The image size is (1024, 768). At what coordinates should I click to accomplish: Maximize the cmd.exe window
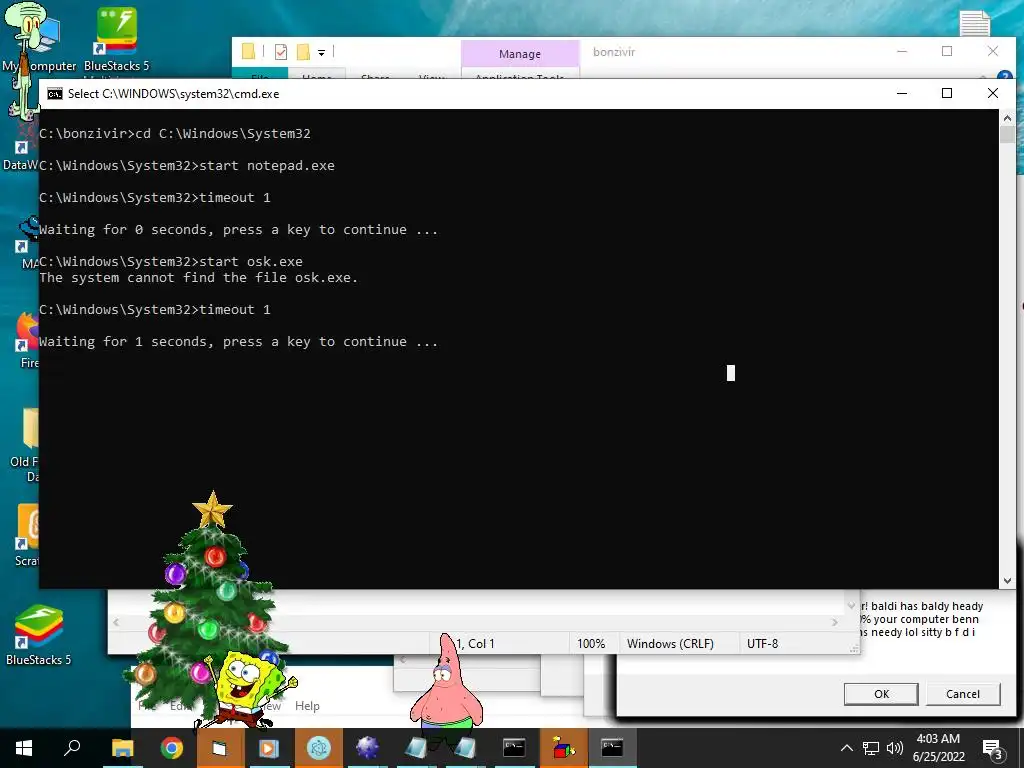(947, 93)
